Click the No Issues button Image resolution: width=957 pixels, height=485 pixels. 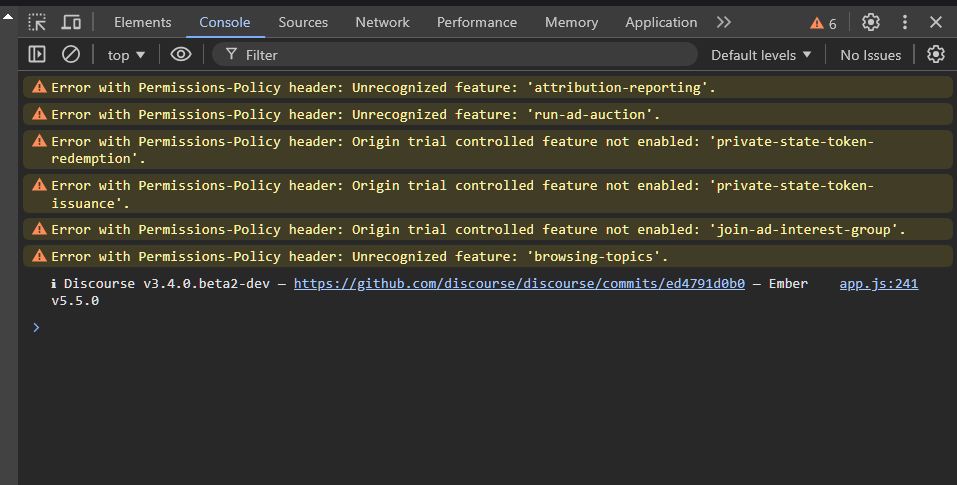pos(870,55)
